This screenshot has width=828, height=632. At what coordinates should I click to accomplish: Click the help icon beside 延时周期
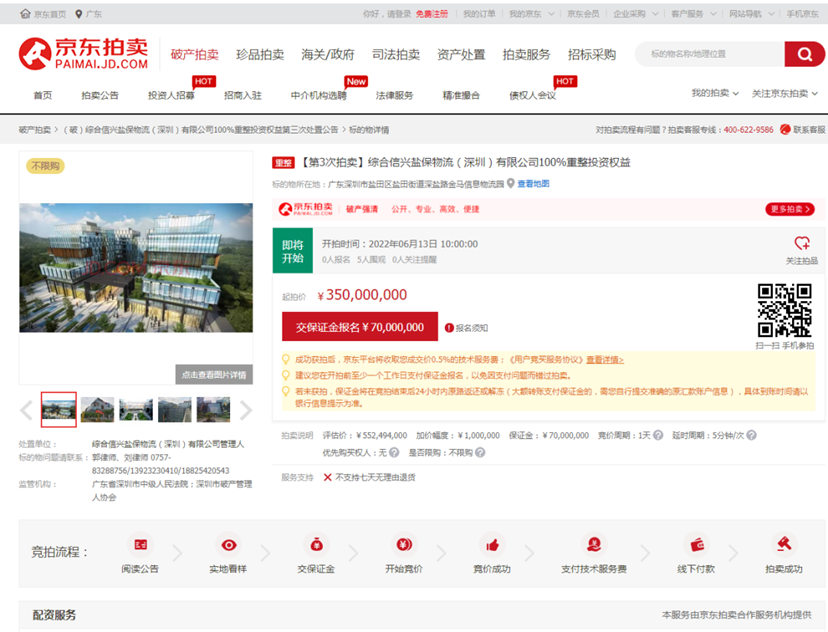pyautogui.click(x=751, y=435)
